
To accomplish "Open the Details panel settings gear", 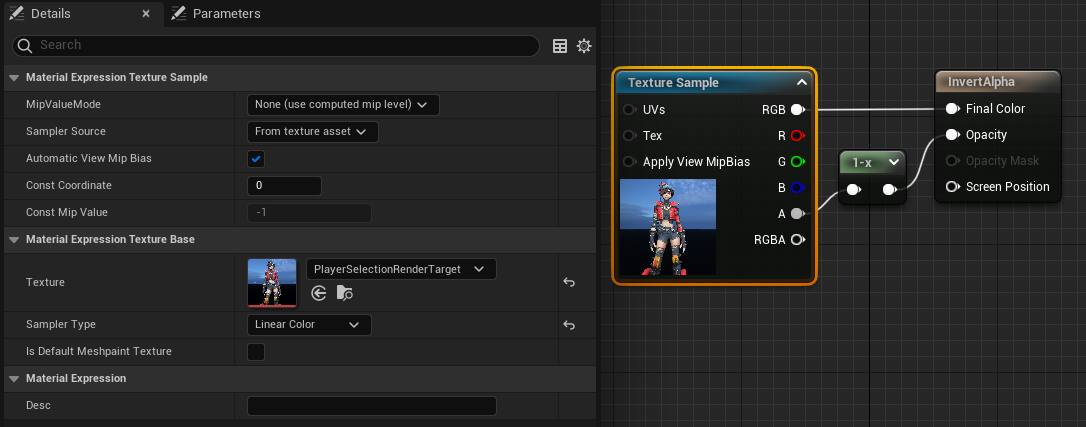I will point(584,46).
